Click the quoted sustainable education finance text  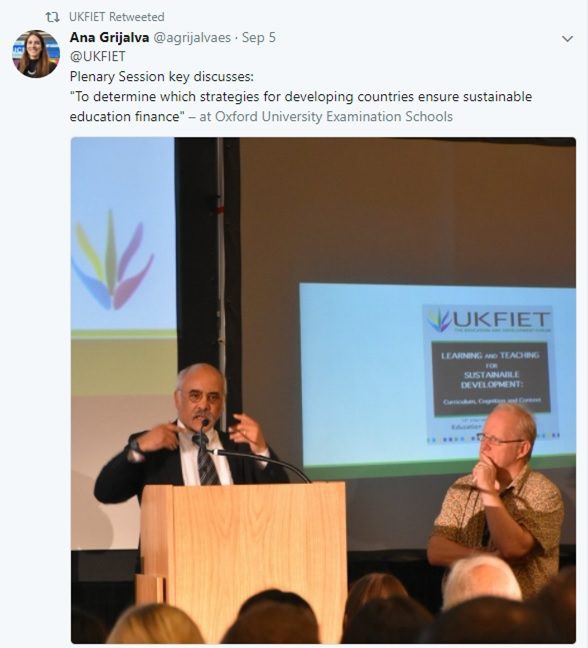[301, 107]
